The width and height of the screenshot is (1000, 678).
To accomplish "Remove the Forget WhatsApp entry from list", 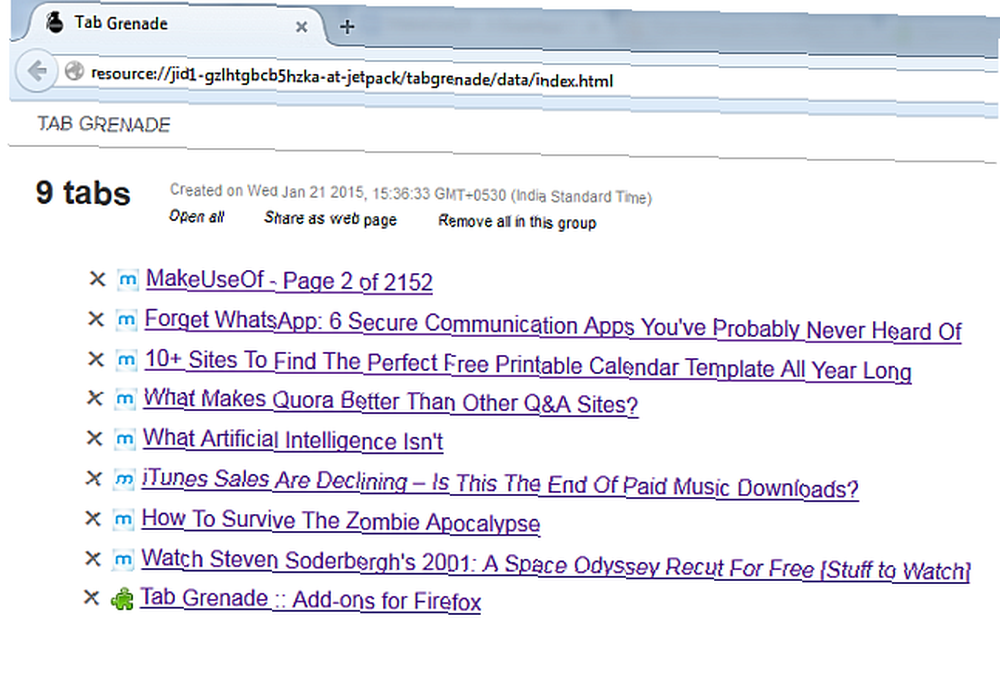I will pyautogui.click(x=96, y=318).
